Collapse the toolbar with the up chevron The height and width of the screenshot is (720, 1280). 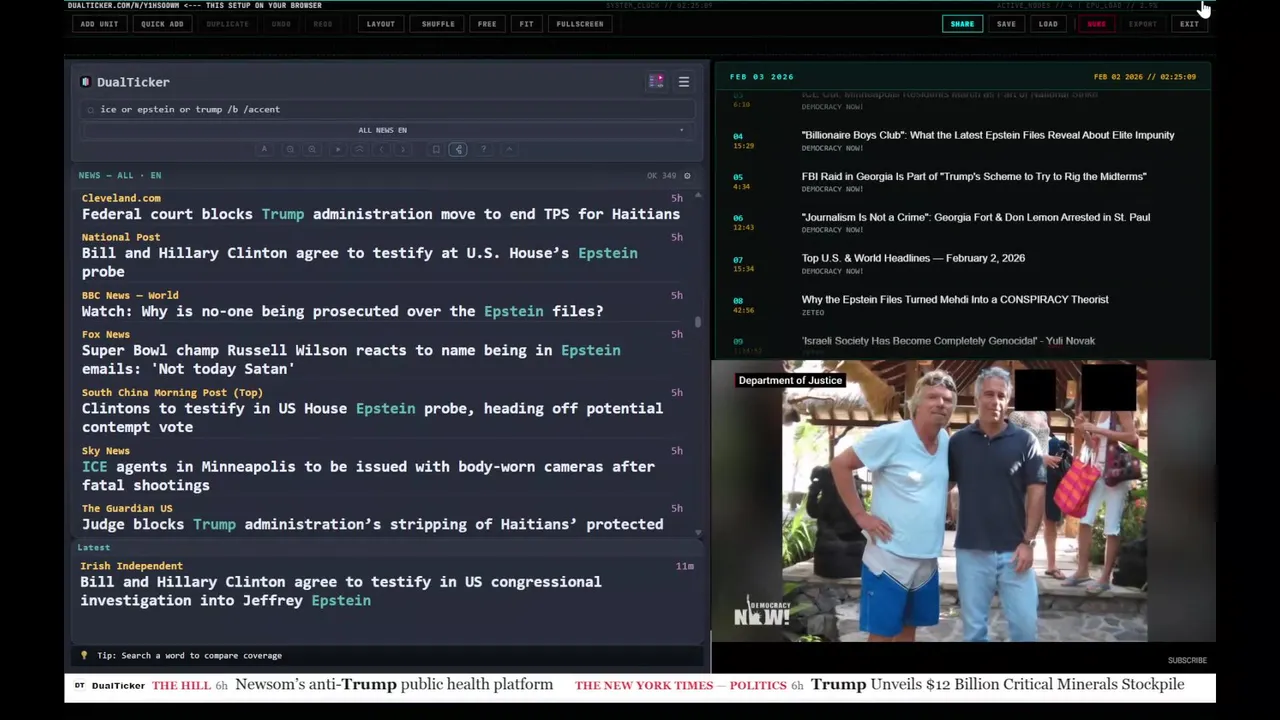tap(509, 150)
